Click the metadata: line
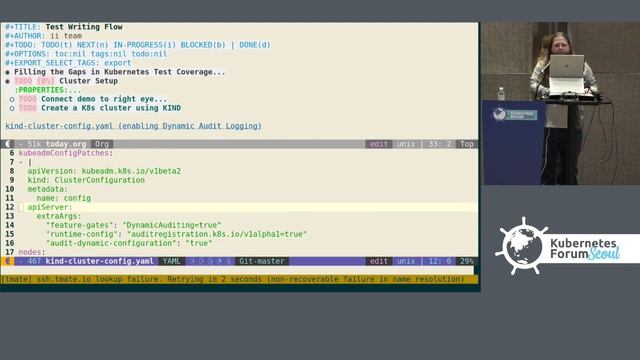The width and height of the screenshot is (640, 360). (48, 189)
